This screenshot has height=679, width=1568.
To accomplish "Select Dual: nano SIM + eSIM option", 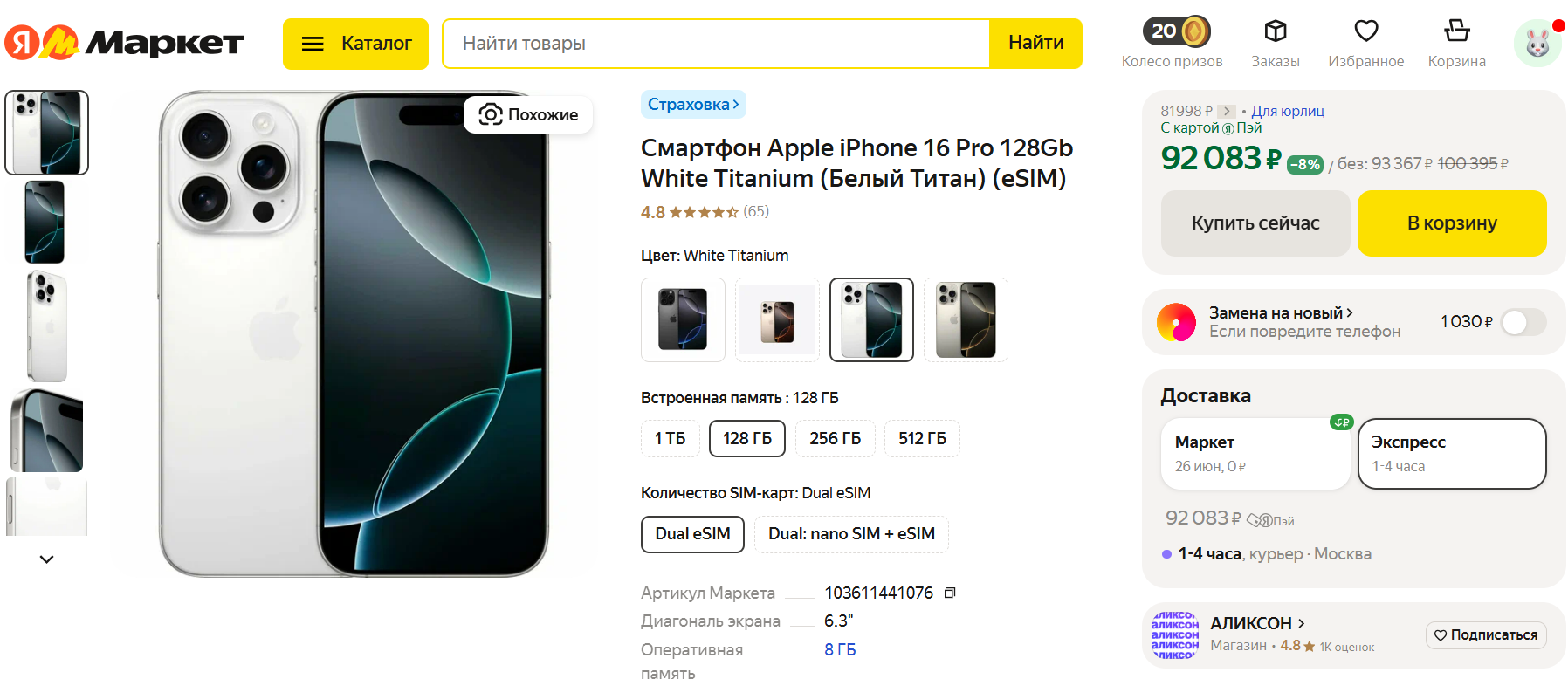I will point(851,534).
